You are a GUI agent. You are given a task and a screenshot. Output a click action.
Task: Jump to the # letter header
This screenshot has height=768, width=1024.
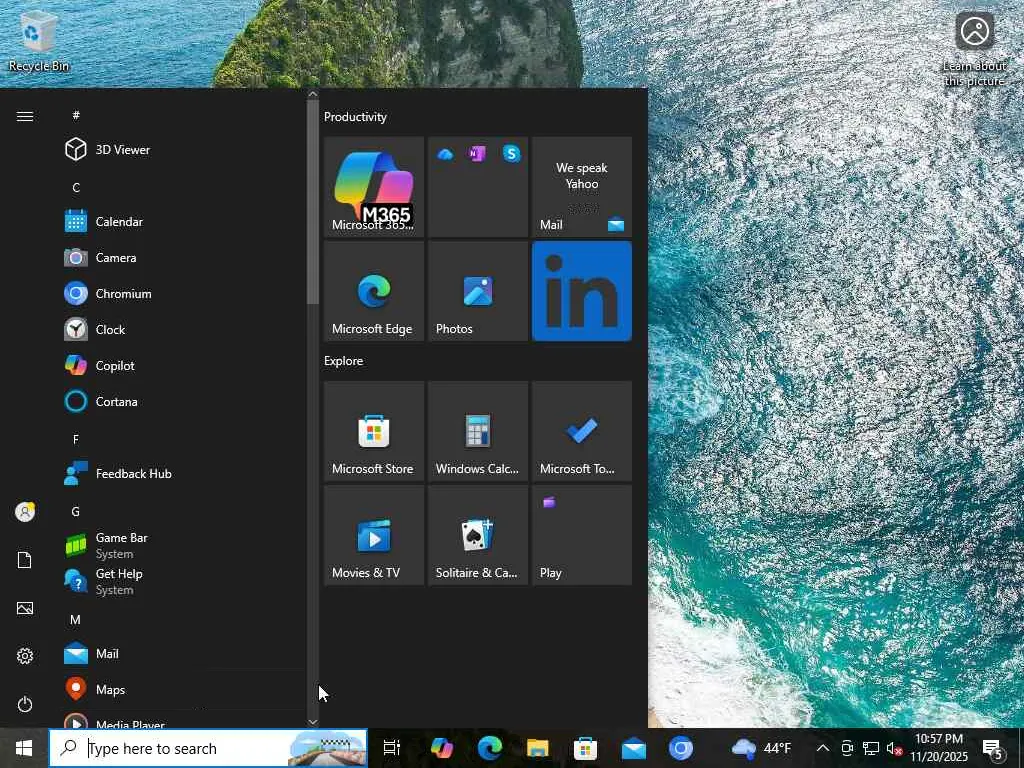pyautogui.click(x=76, y=115)
